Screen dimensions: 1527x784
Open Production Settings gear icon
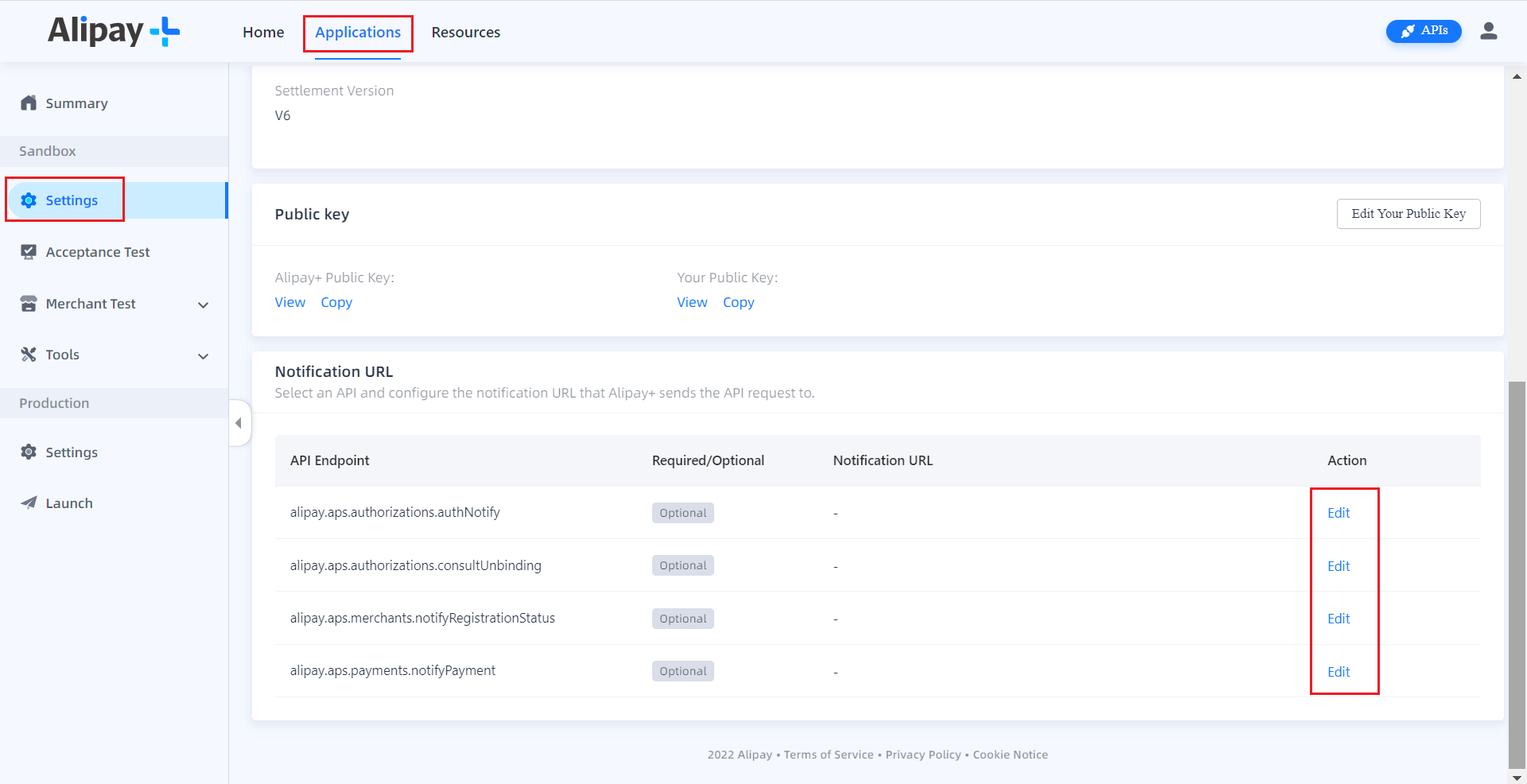point(29,452)
